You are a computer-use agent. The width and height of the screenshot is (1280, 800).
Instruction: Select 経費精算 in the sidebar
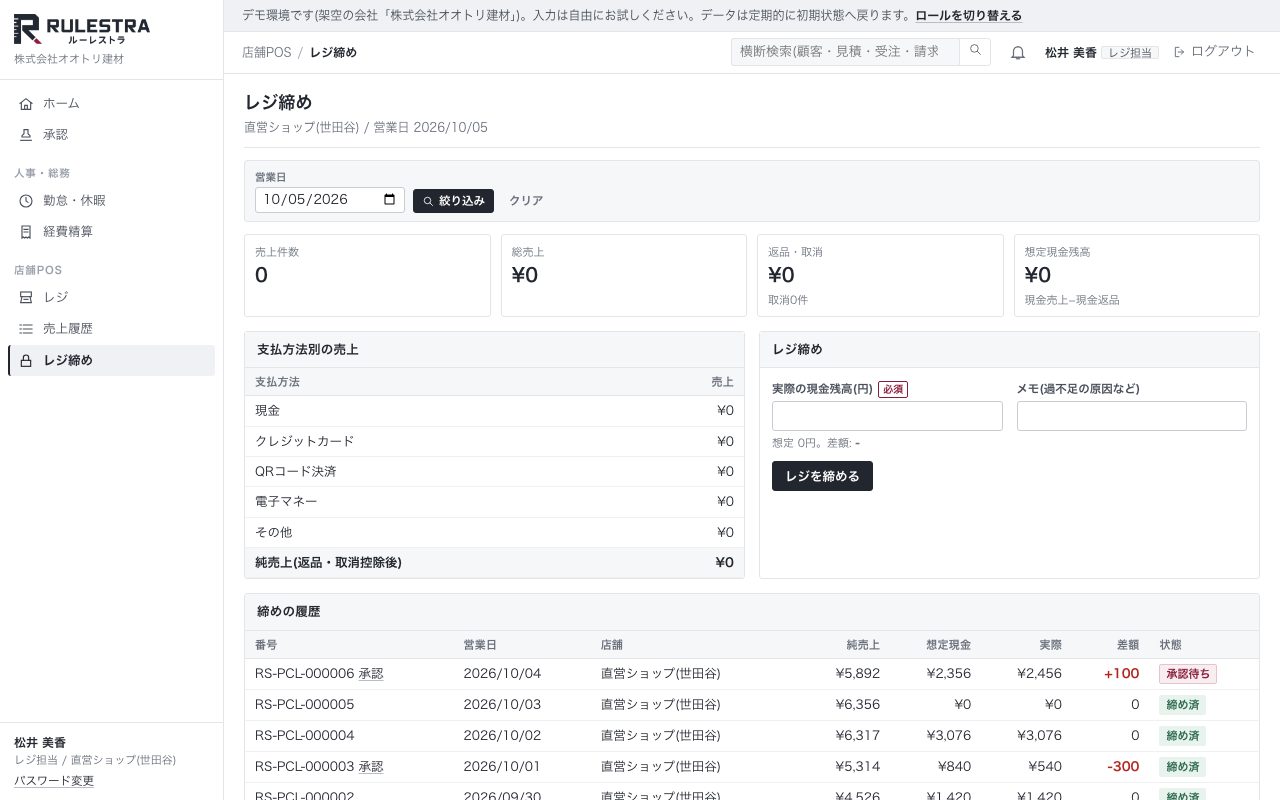tap(111, 232)
